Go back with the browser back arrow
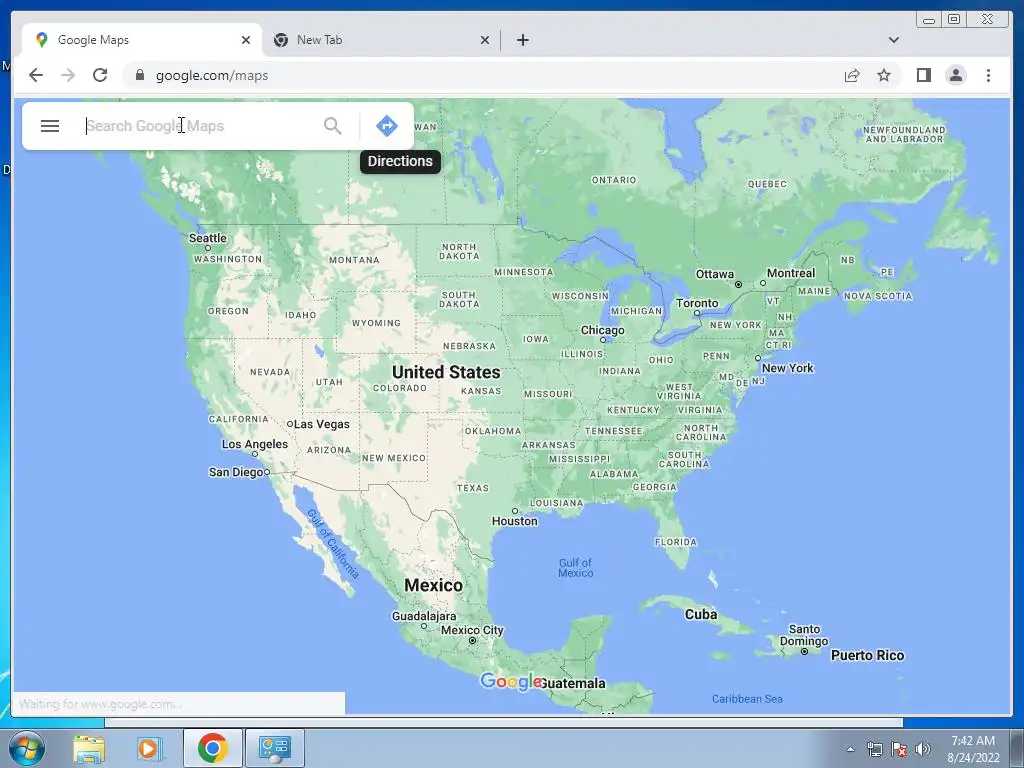The image size is (1024, 768). coord(36,75)
